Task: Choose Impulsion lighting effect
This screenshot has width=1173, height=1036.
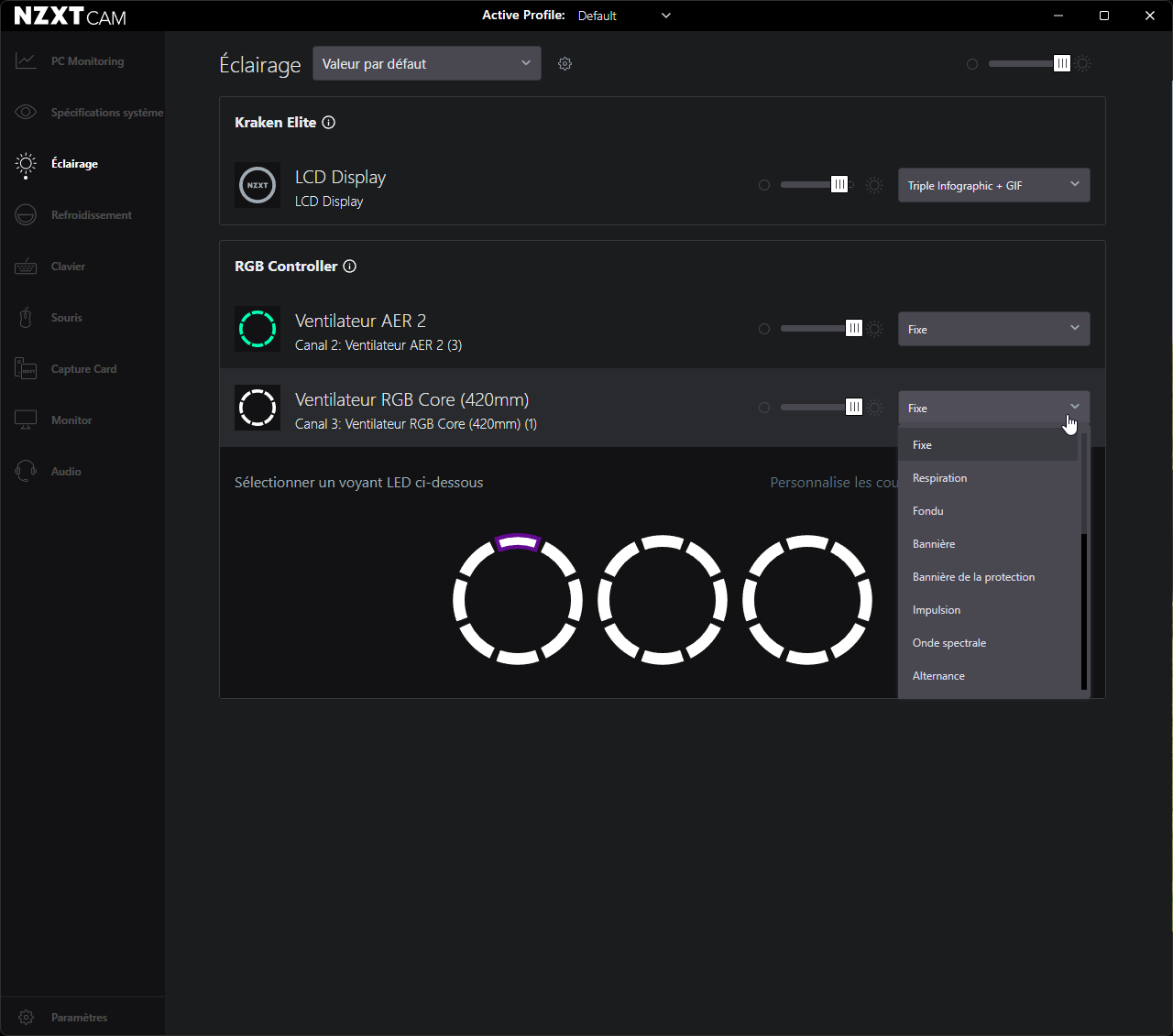Action: point(990,610)
